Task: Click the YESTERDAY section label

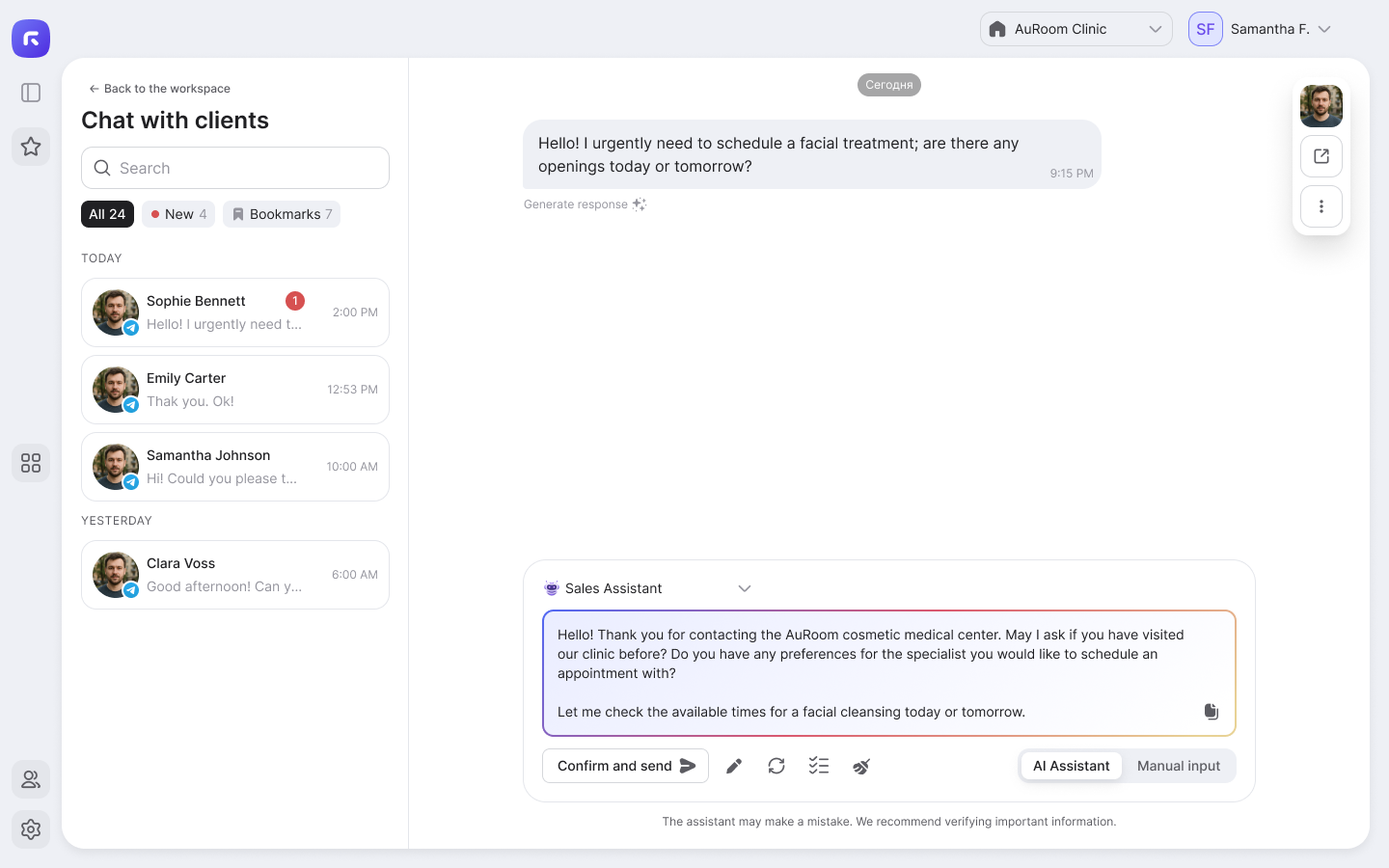Action: [x=117, y=521]
